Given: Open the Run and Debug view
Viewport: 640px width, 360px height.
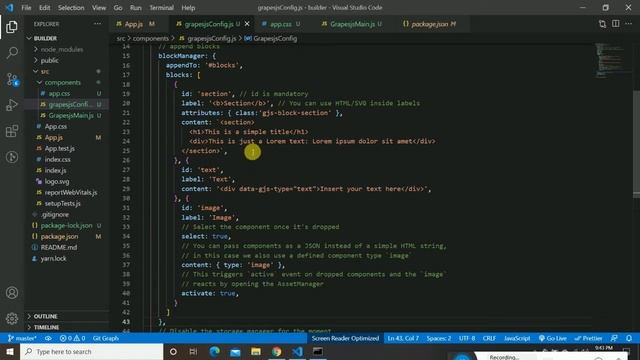Looking at the screenshot, I should (12, 105).
